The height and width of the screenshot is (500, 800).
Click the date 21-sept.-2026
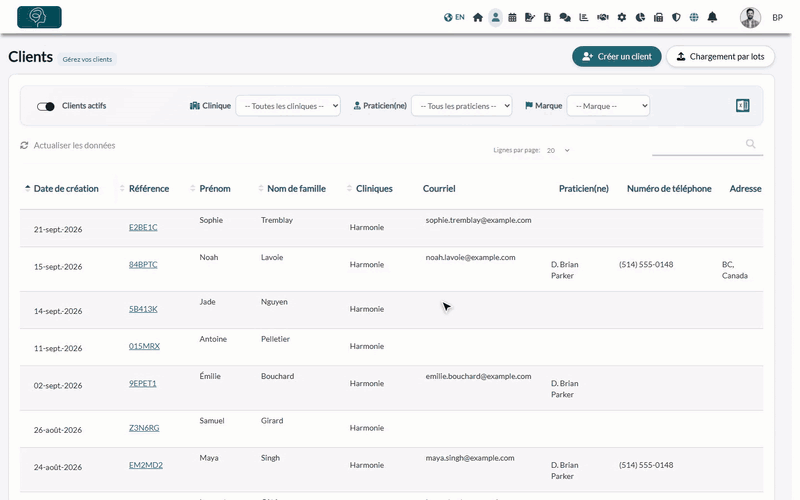[x=58, y=230]
